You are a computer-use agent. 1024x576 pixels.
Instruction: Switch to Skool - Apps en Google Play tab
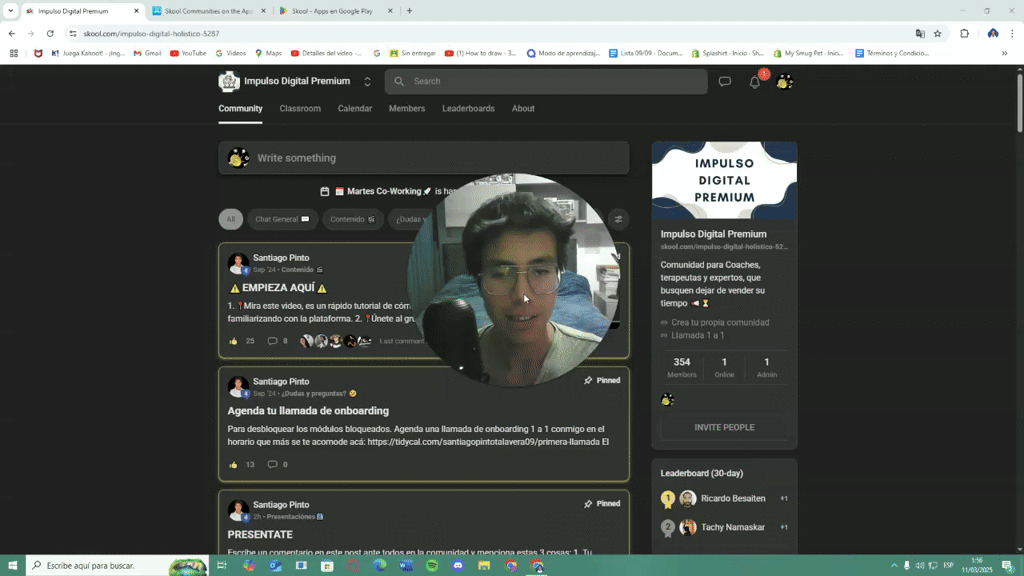(332, 11)
